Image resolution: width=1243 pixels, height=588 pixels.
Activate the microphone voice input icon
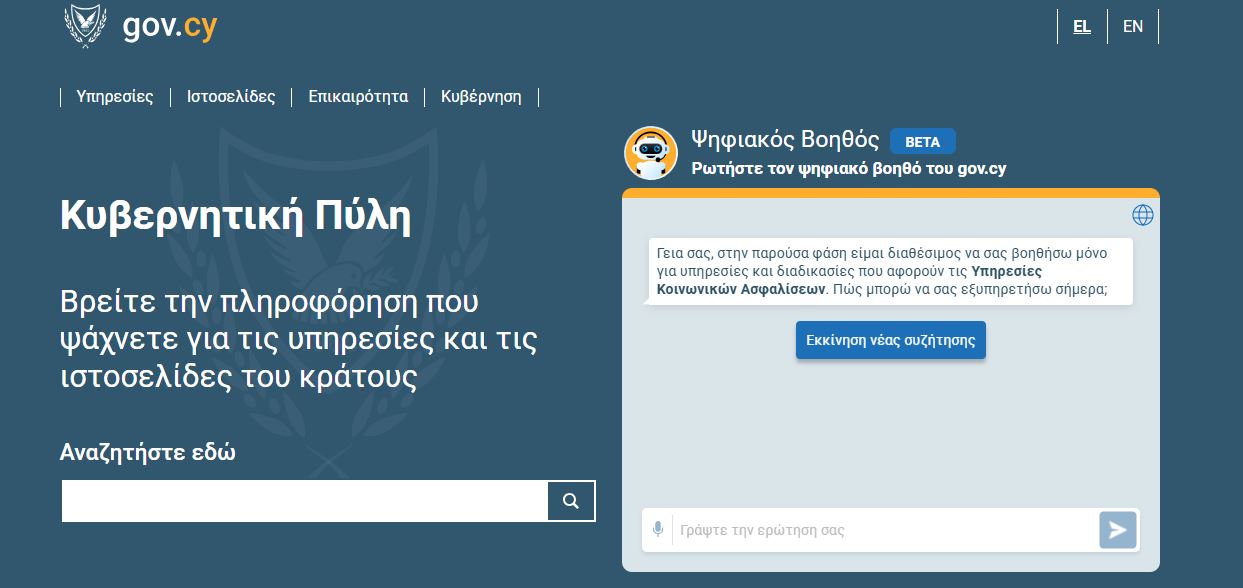tap(657, 529)
